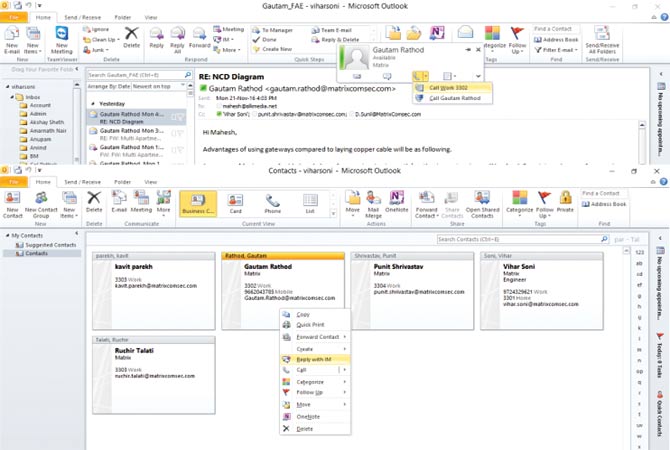
Task: Open the Ruchir Talati business card
Action: point(154,375)
